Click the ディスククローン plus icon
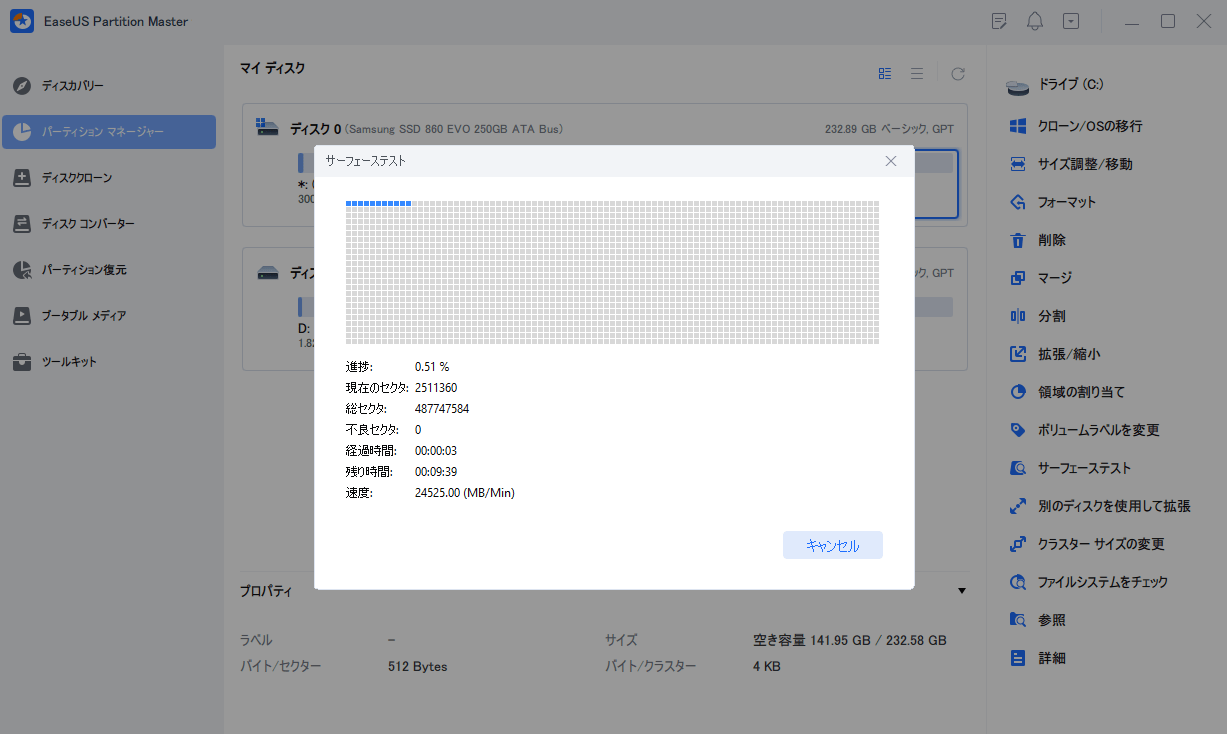Image resolution: width=1227 pixels, height=734 pixels. [22, 178]
